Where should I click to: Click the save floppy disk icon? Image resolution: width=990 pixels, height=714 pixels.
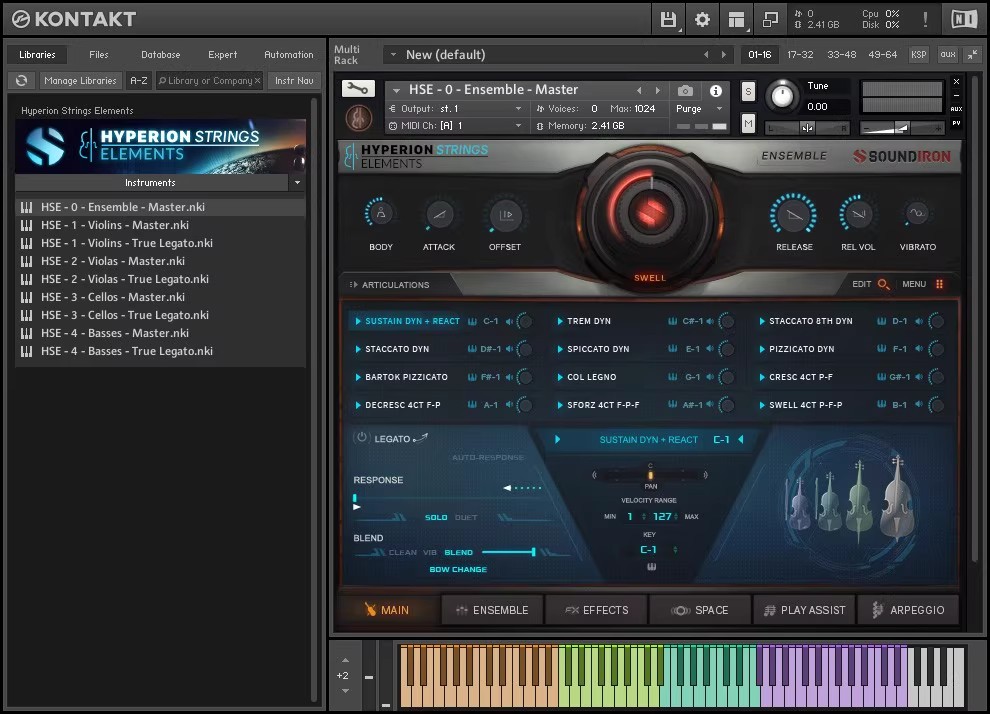669,19
